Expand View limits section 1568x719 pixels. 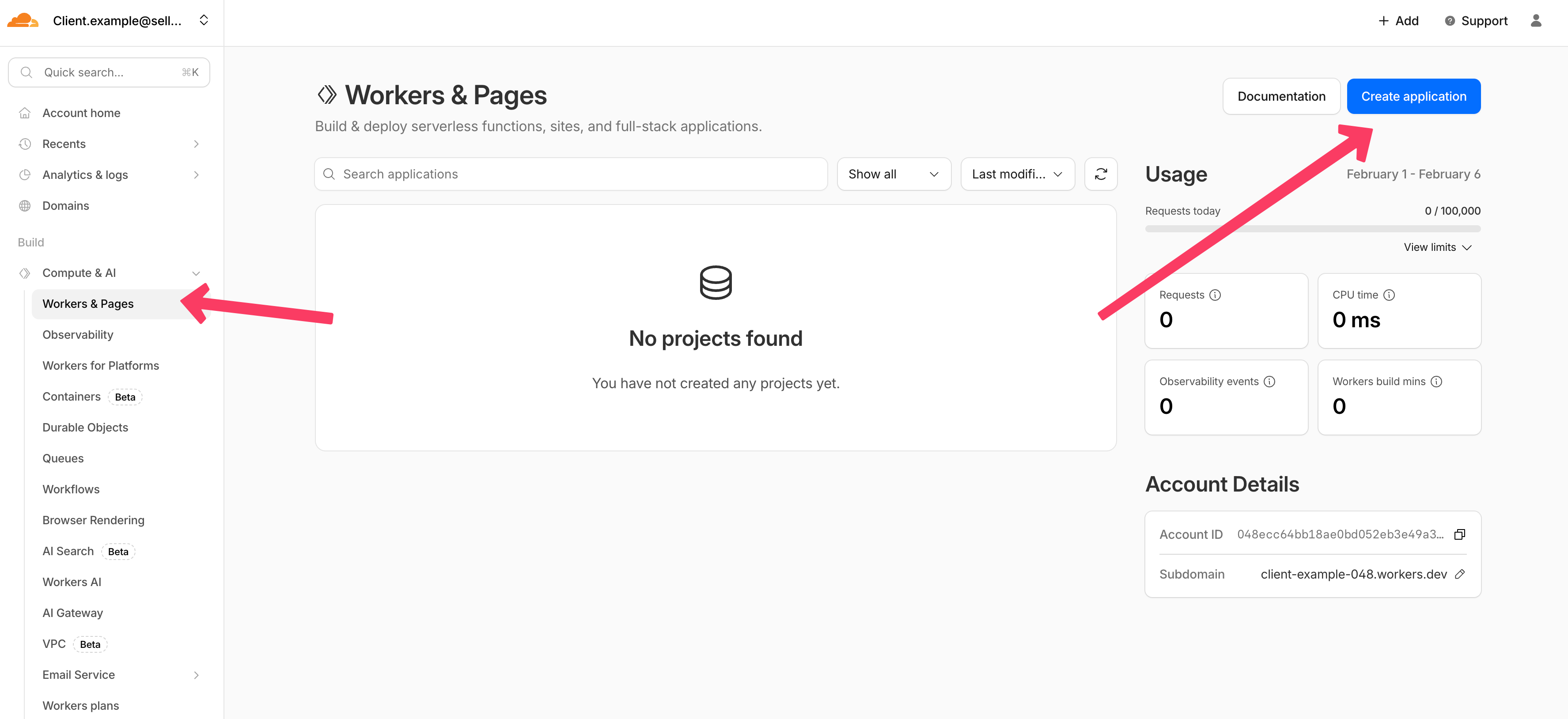(1436, 247)
